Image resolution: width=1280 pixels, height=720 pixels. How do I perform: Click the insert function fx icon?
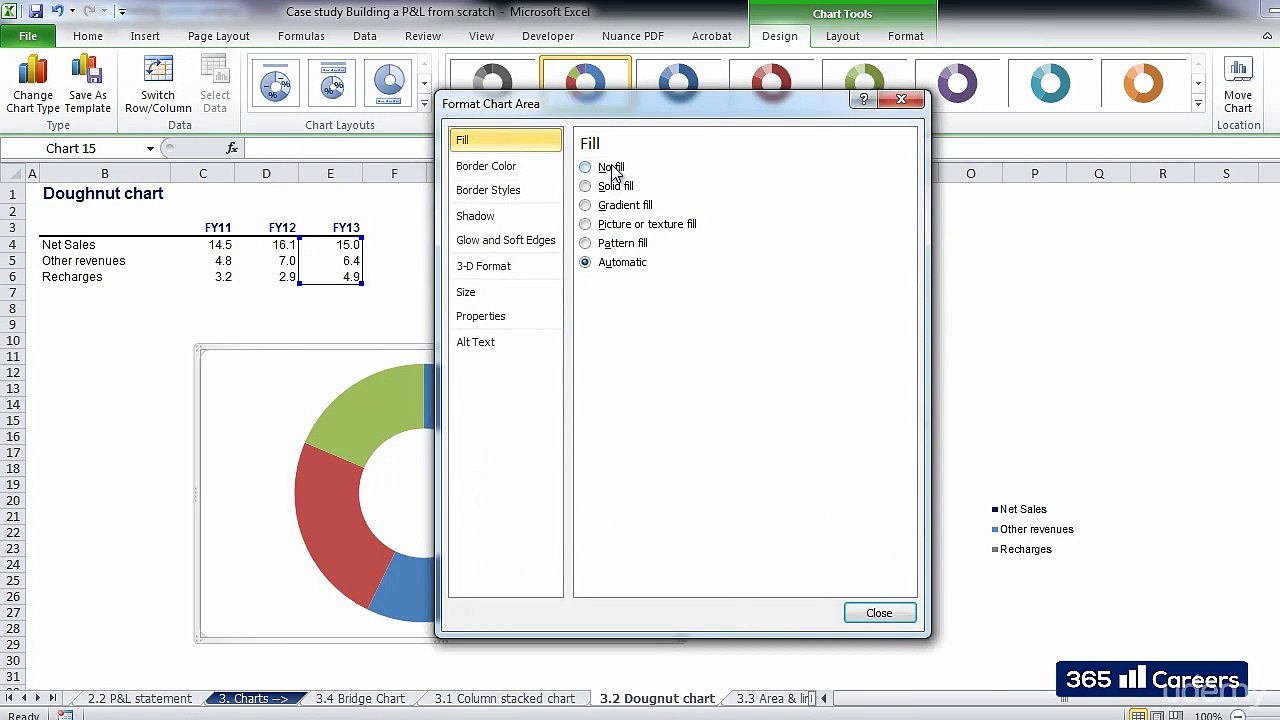(x=232, y=148)
